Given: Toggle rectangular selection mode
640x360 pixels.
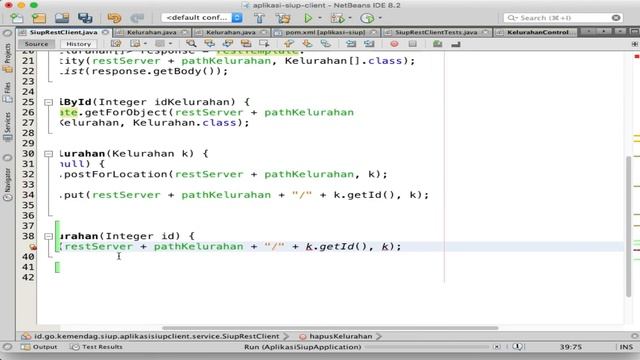Looking at the screenshot, I should coord(264,44).
